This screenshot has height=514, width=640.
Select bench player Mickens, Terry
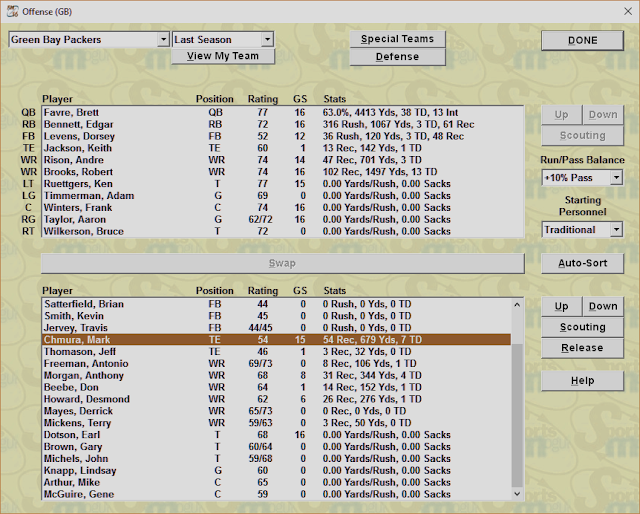(x=276, y=423)
